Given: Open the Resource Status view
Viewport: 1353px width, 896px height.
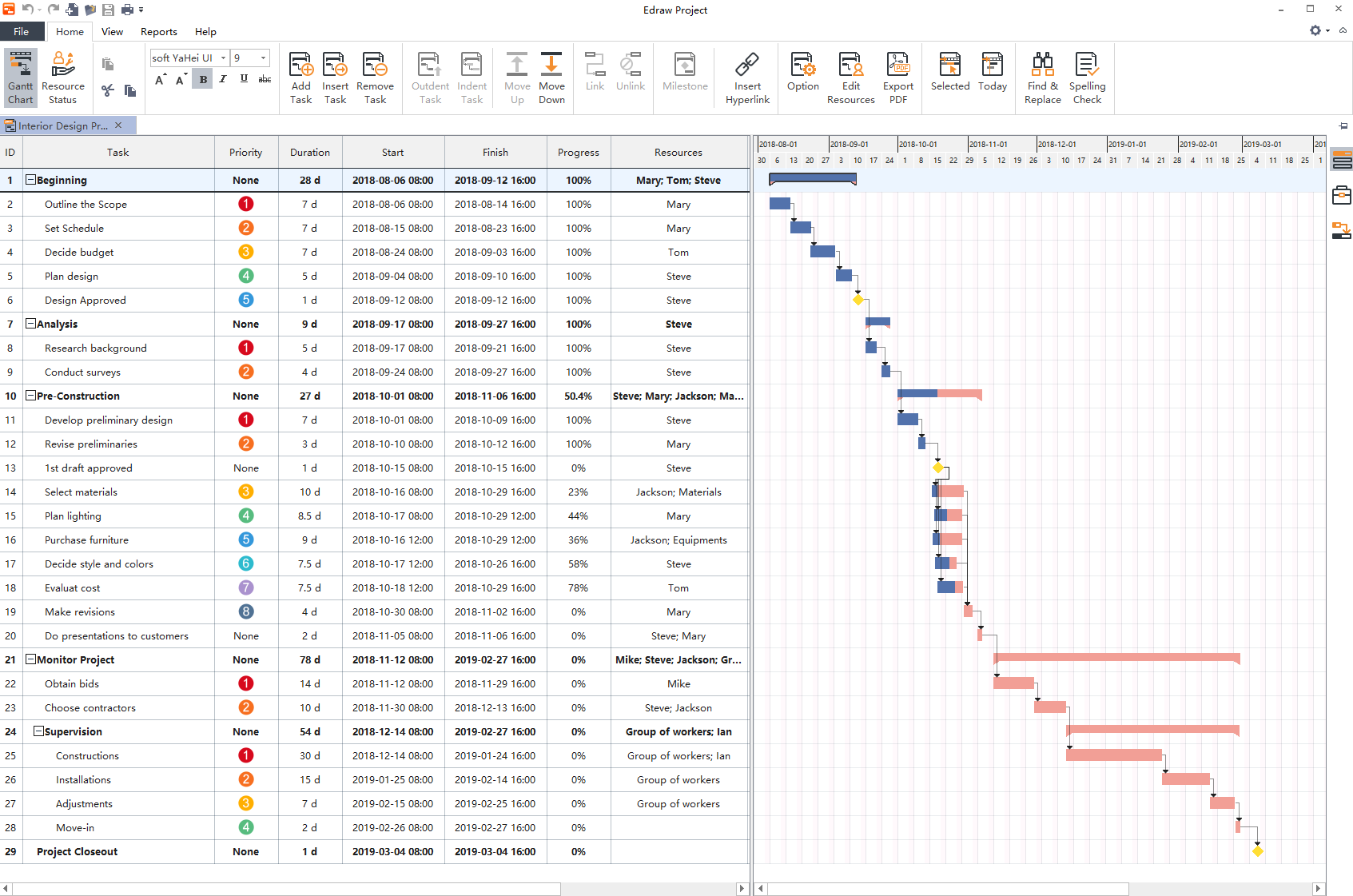Looking at the screenshot, I should pyautogui.click(x=63, y=78).
